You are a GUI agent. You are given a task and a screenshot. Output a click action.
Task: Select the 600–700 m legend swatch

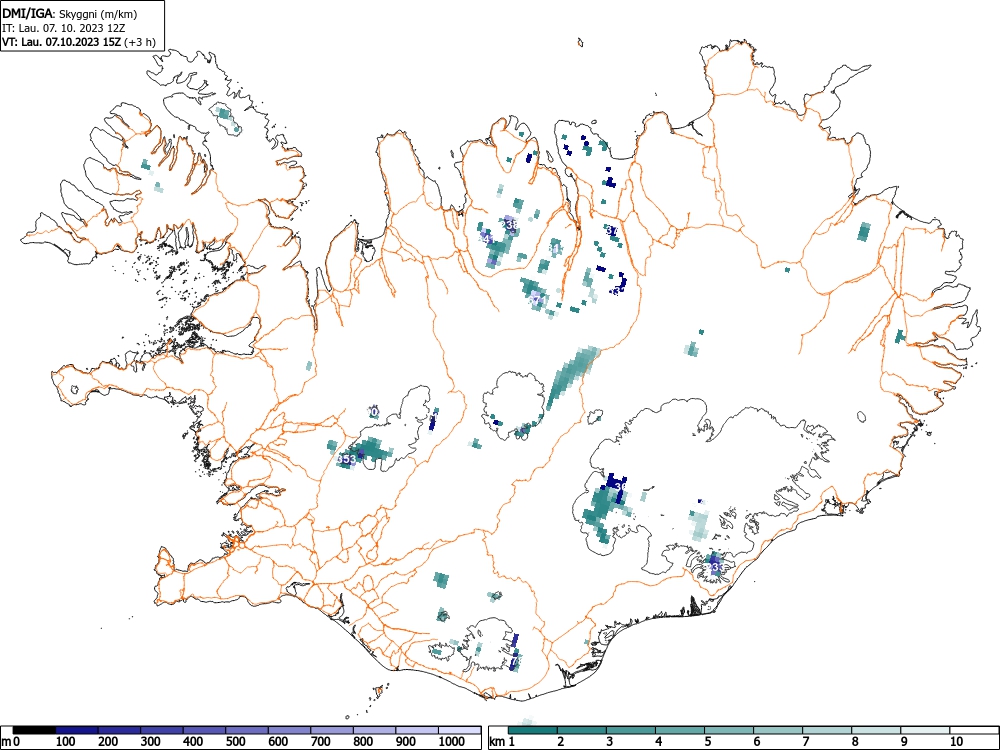tap(290, 730)
